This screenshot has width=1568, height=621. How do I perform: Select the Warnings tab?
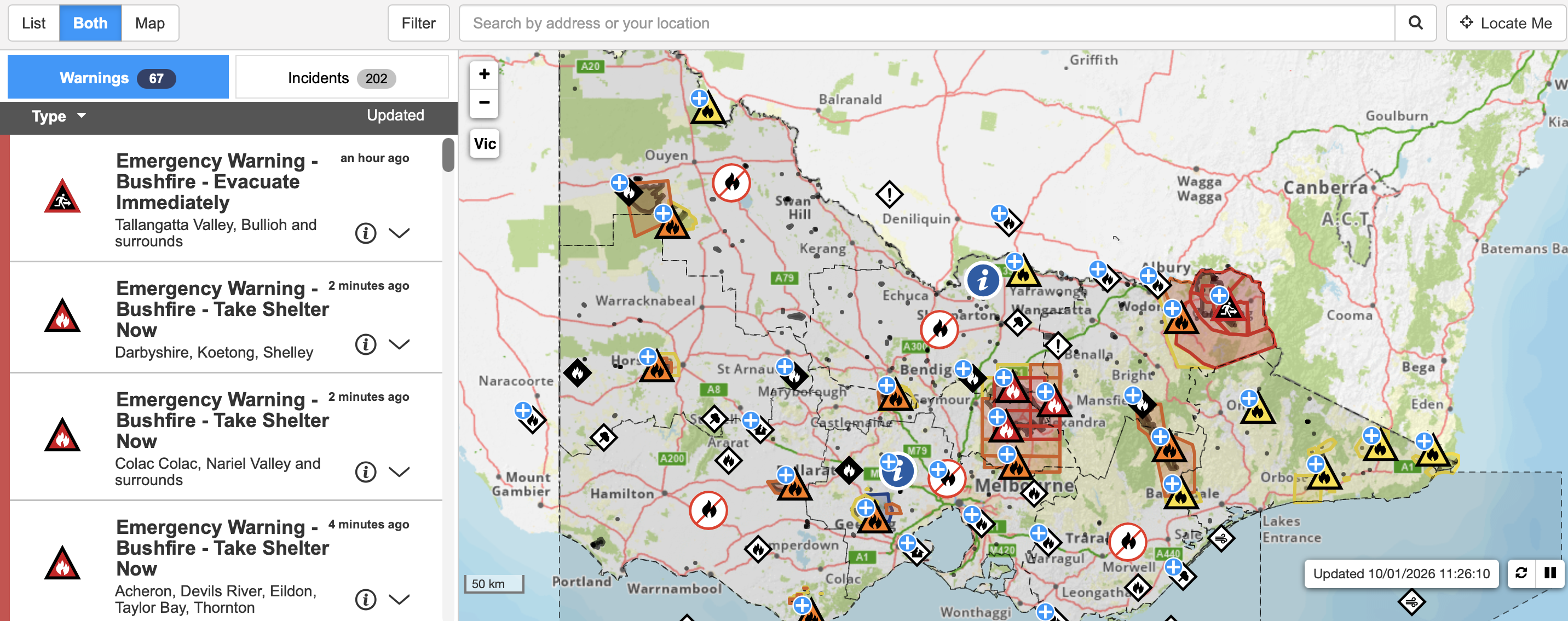coord(118,78)
